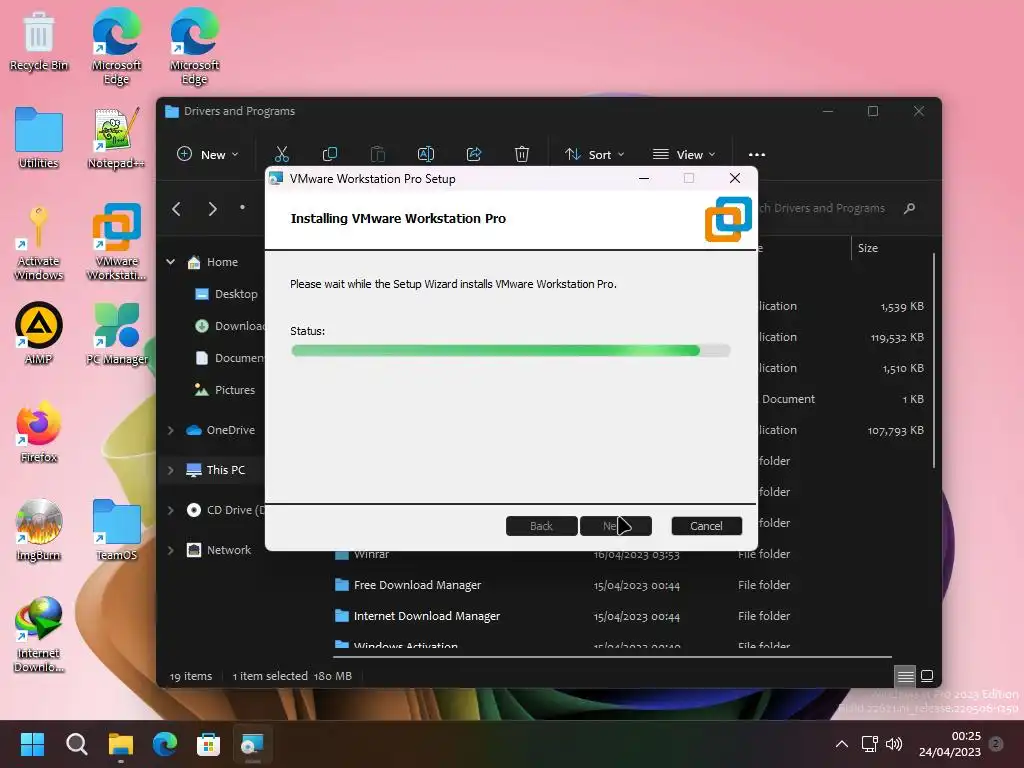Click the horizontal scrollbar in file list
Viewport: 1024px width, 768px height.
pos(612,656)
